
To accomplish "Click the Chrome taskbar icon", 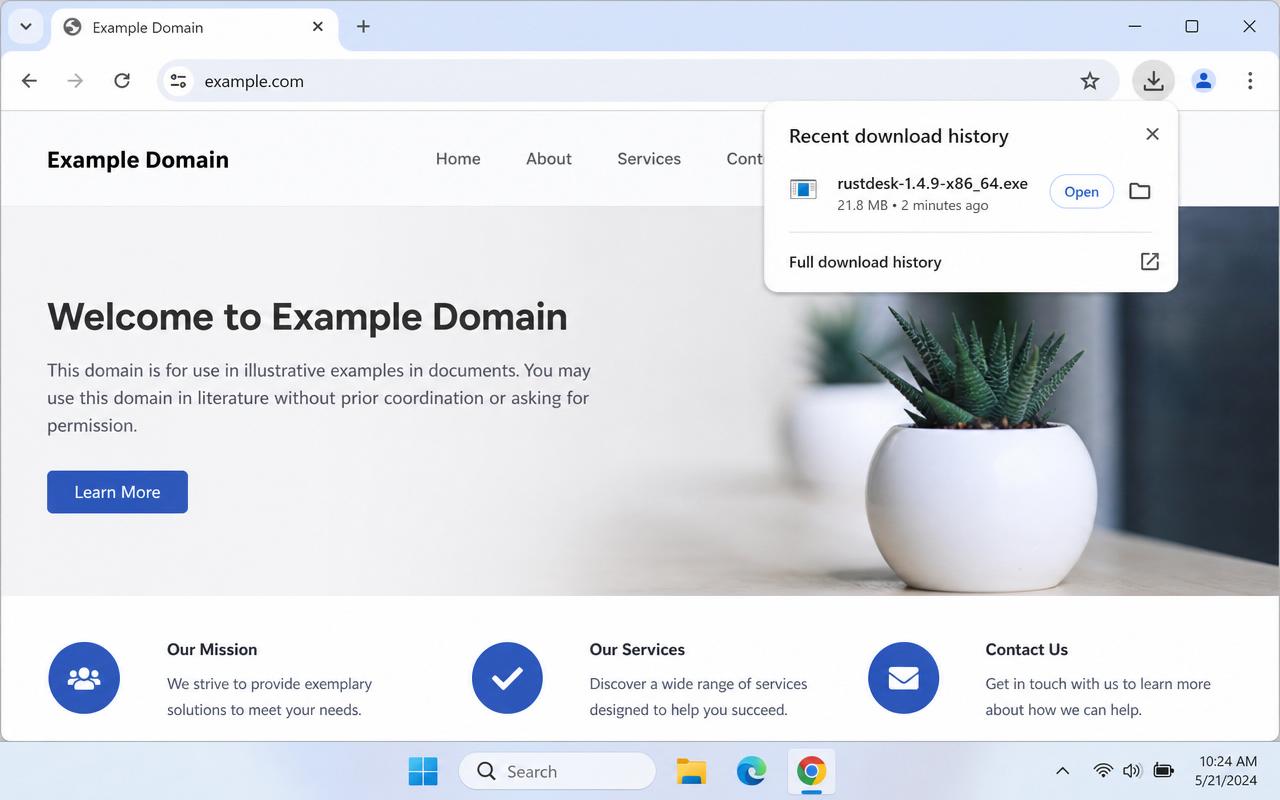I will click(x=811, y=771).
